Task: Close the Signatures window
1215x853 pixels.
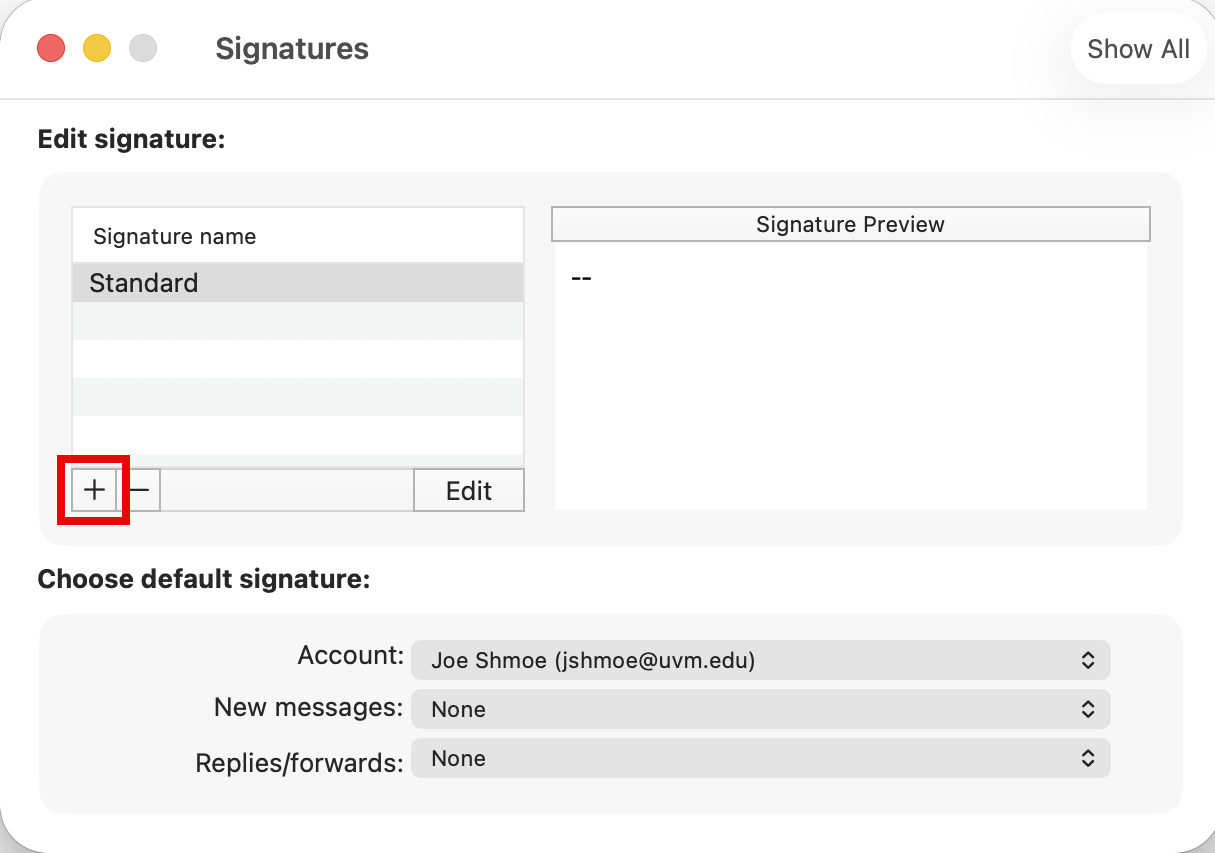Action: point(51,48)
